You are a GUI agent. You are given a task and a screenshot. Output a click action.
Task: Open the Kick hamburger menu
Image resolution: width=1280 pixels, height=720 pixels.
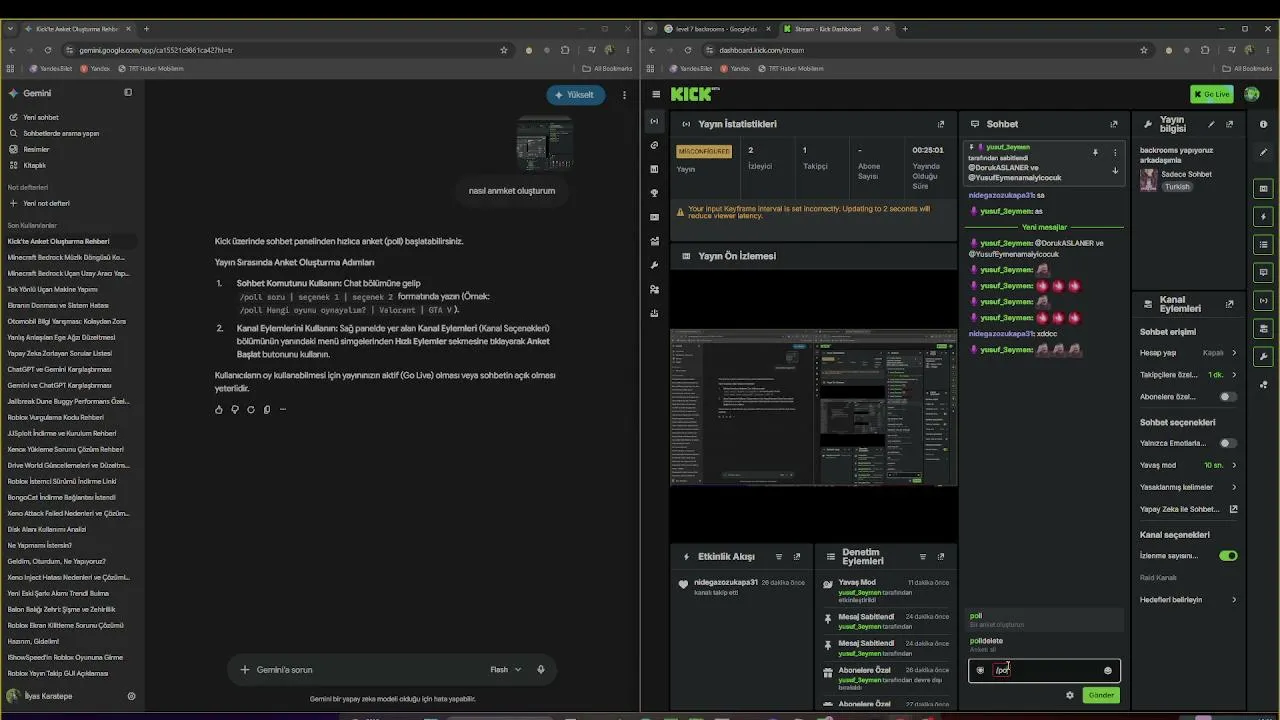pyautogui.click(x=656, y=94)
